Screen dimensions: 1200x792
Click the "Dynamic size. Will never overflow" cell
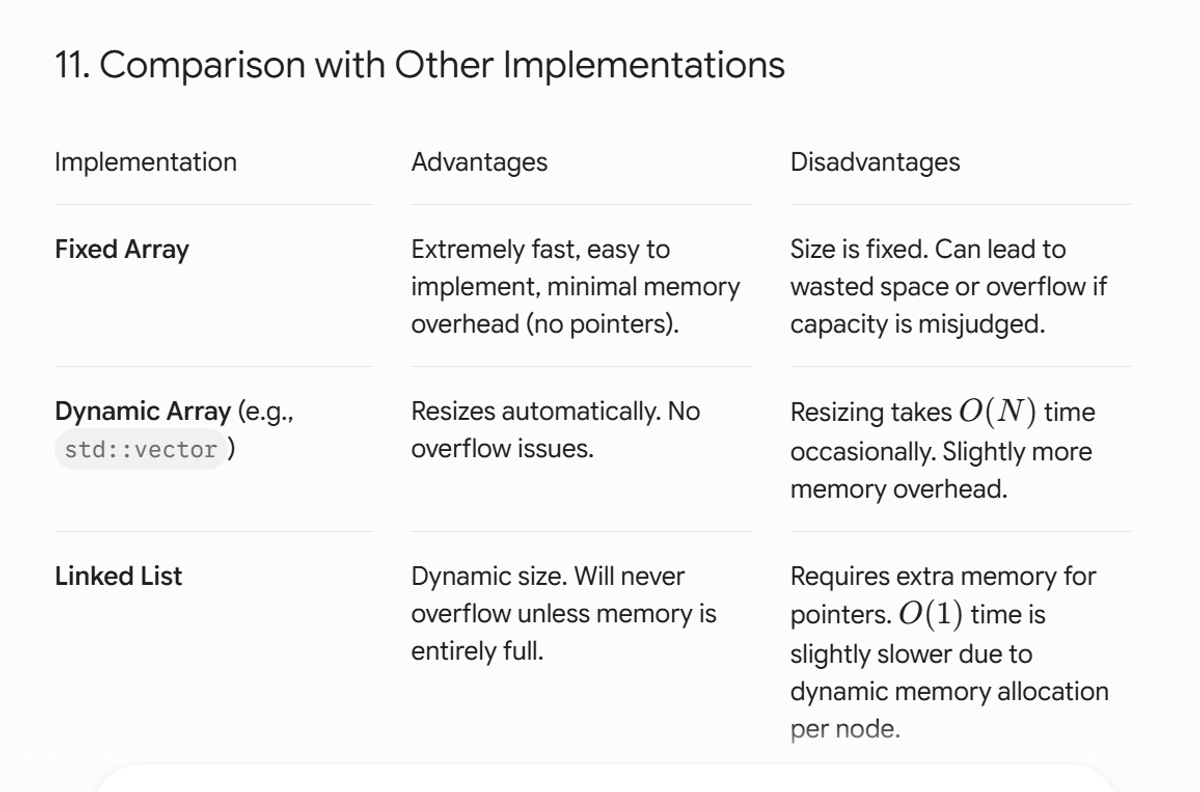click(564, 614)
